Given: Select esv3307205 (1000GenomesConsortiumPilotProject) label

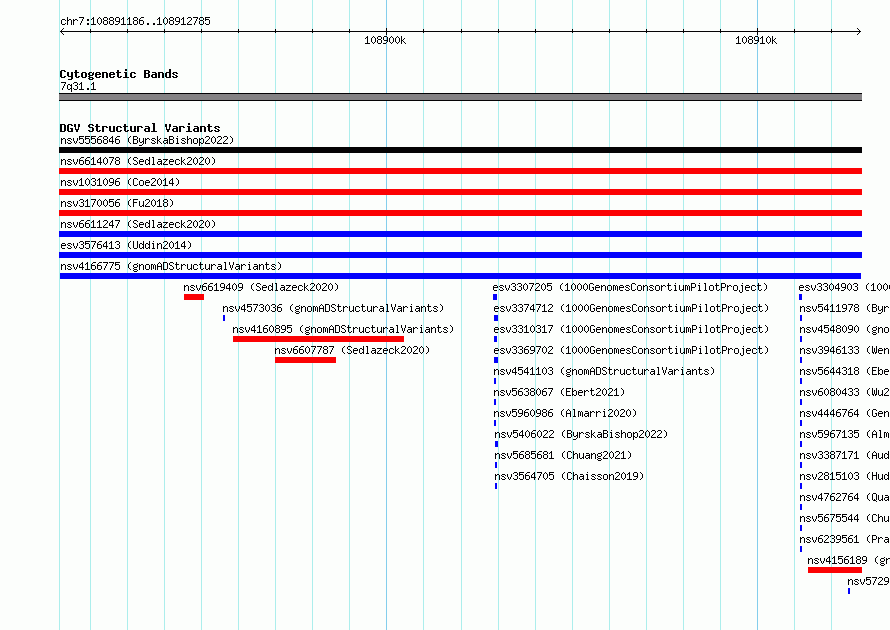Looking at the screenshot, I should 630,287.
